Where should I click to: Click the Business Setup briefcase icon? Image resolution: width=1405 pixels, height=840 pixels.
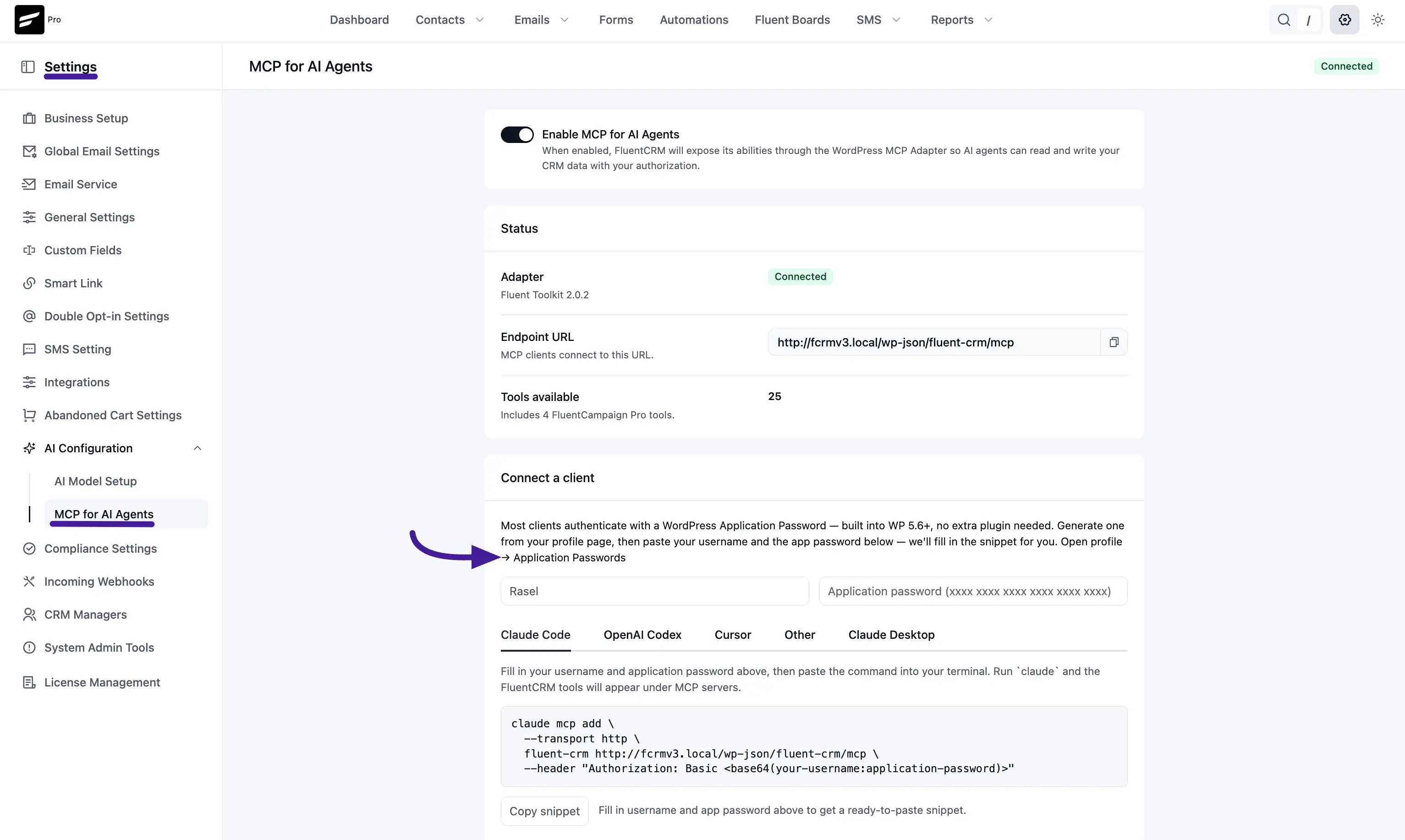click(29, 118)
